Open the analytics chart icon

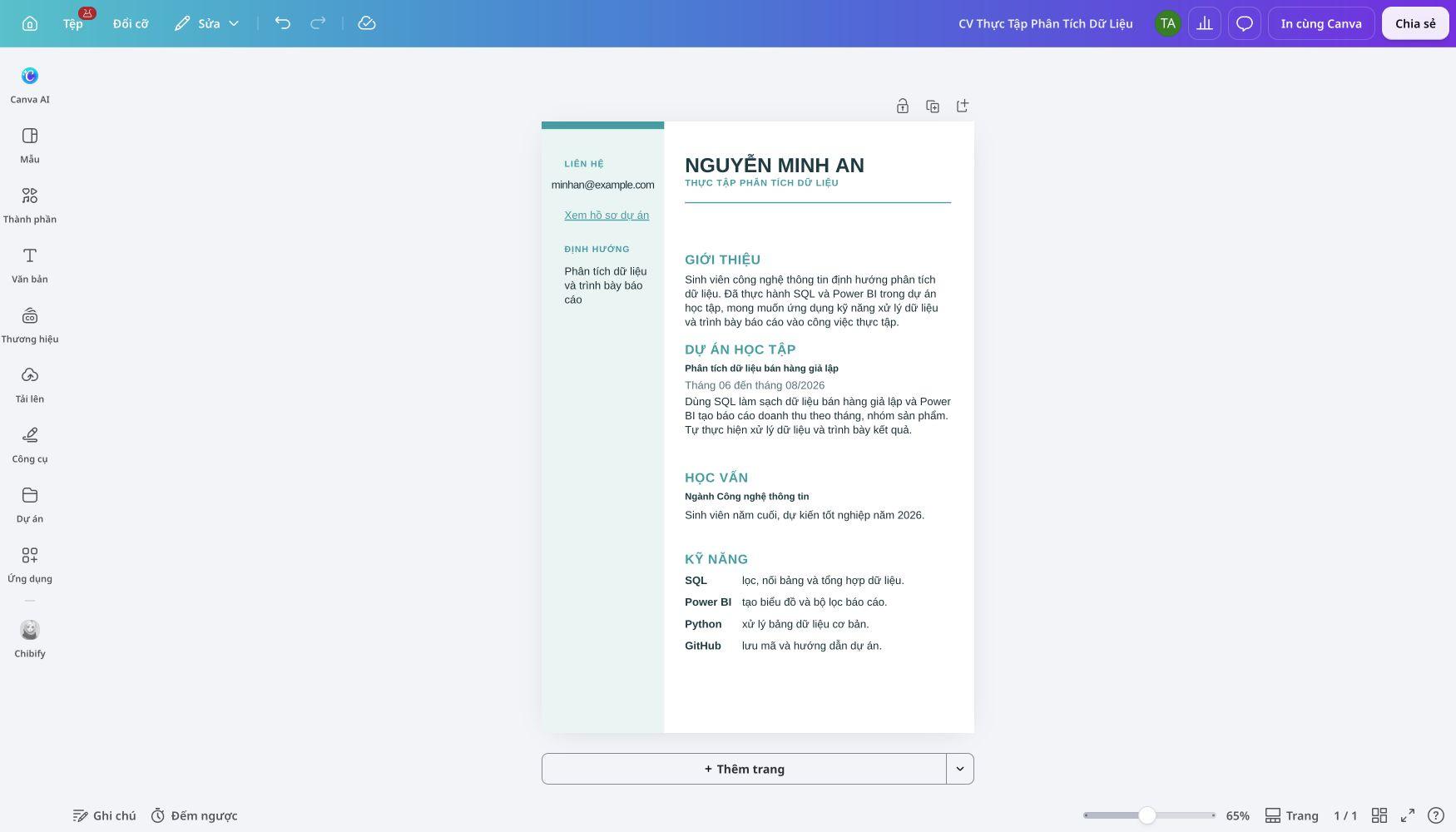tap(1205, 23)
